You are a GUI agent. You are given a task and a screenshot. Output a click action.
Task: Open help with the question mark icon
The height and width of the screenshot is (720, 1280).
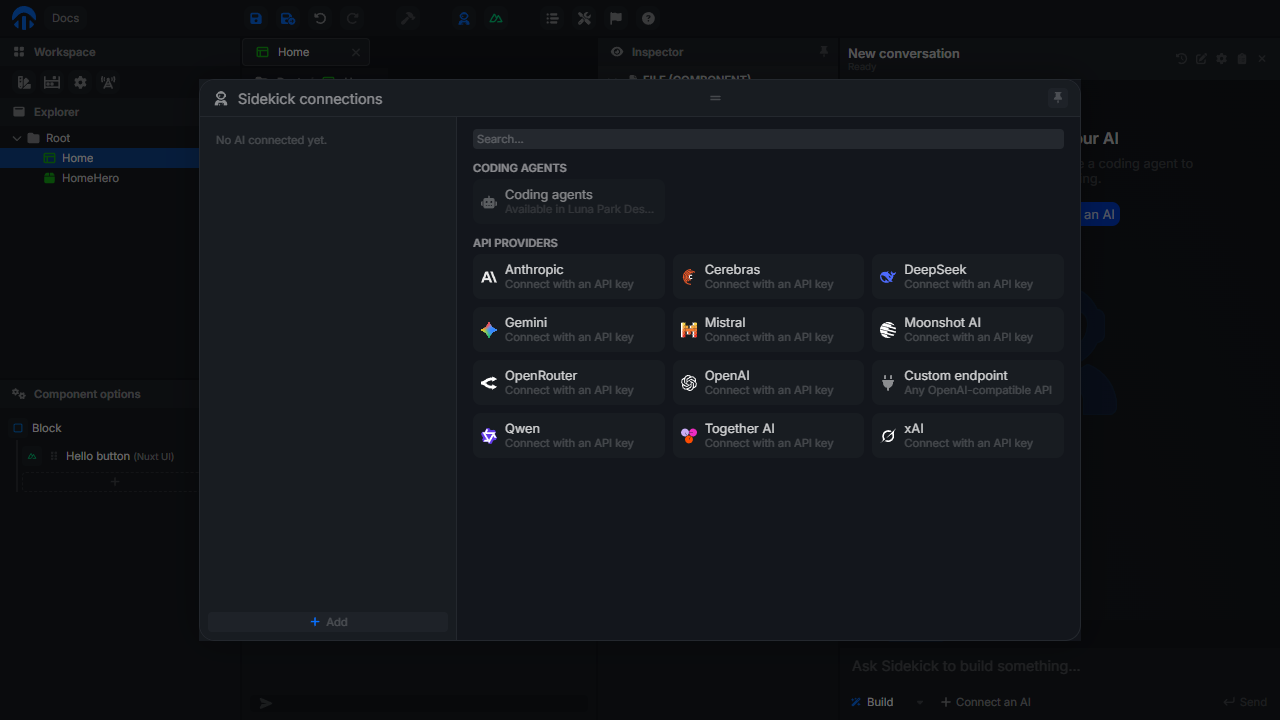(648, 18)
